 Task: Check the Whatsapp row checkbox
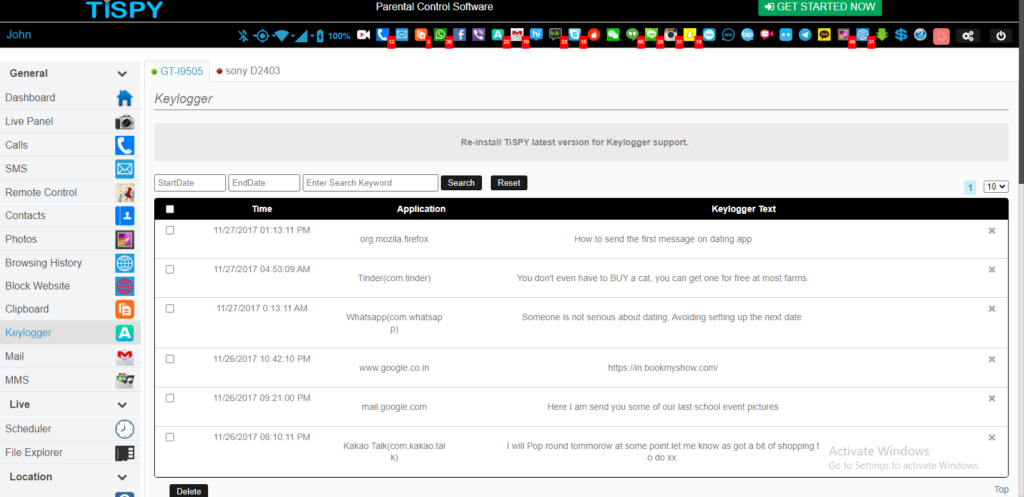point(170,308)
